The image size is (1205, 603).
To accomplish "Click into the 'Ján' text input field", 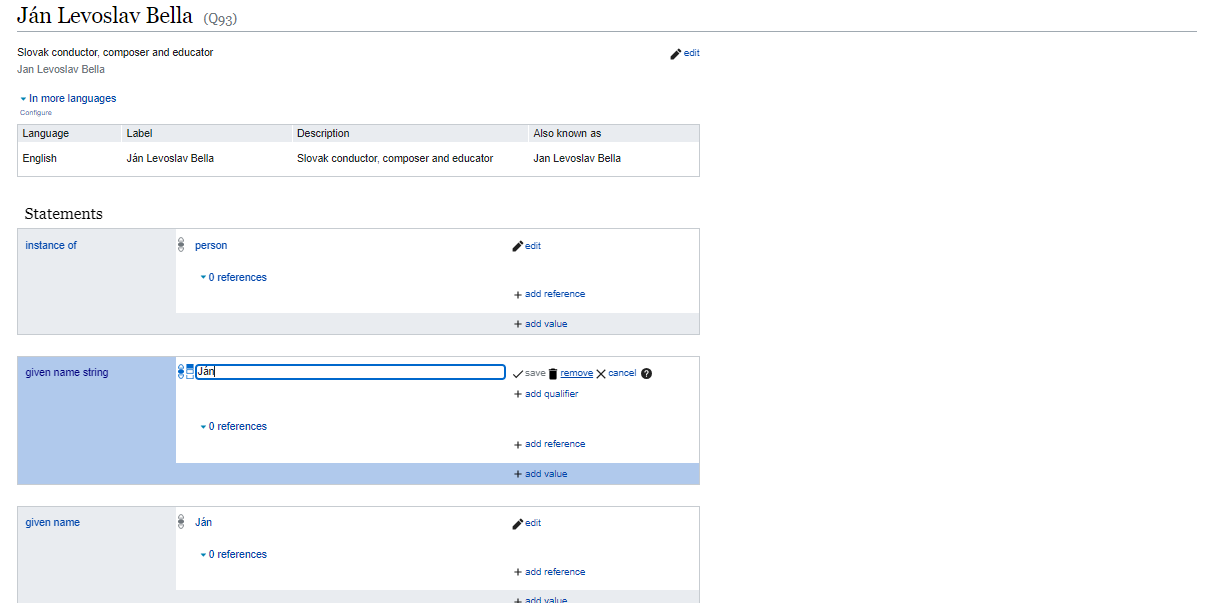I will point(350,372).
